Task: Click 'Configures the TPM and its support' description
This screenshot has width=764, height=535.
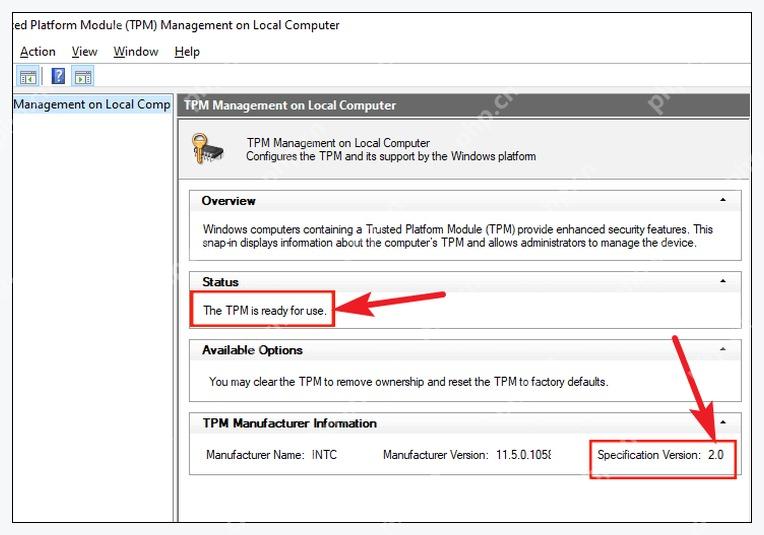Action: 391,156
